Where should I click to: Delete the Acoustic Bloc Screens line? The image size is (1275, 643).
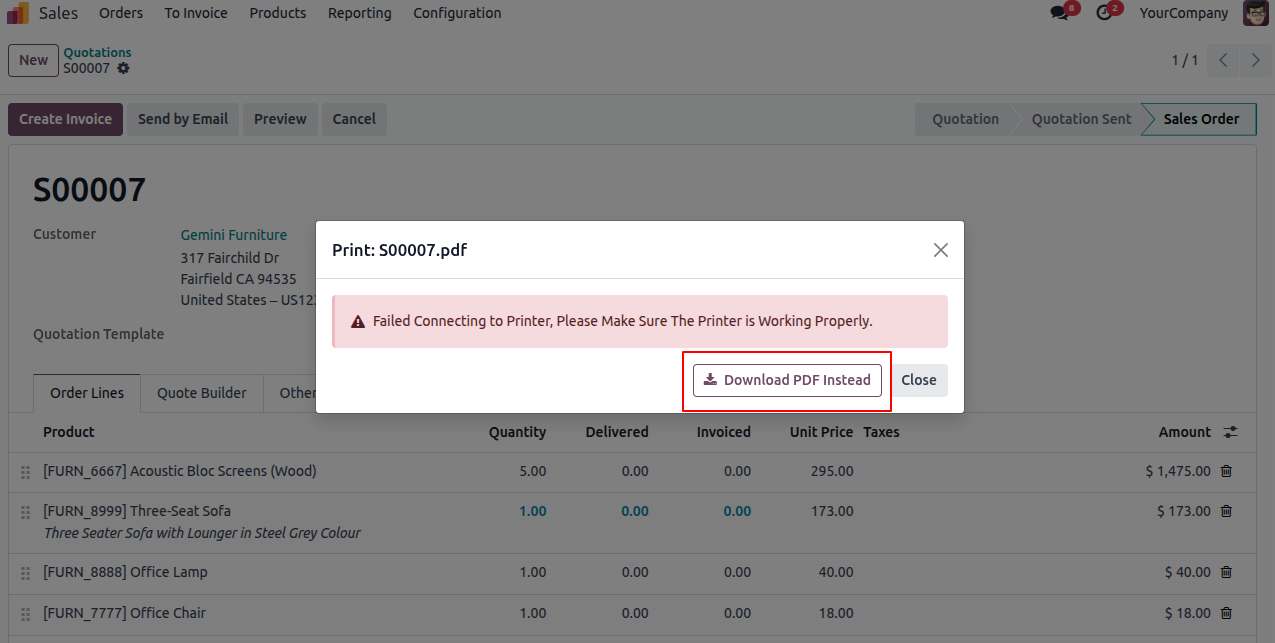(x=1226, y=471)
